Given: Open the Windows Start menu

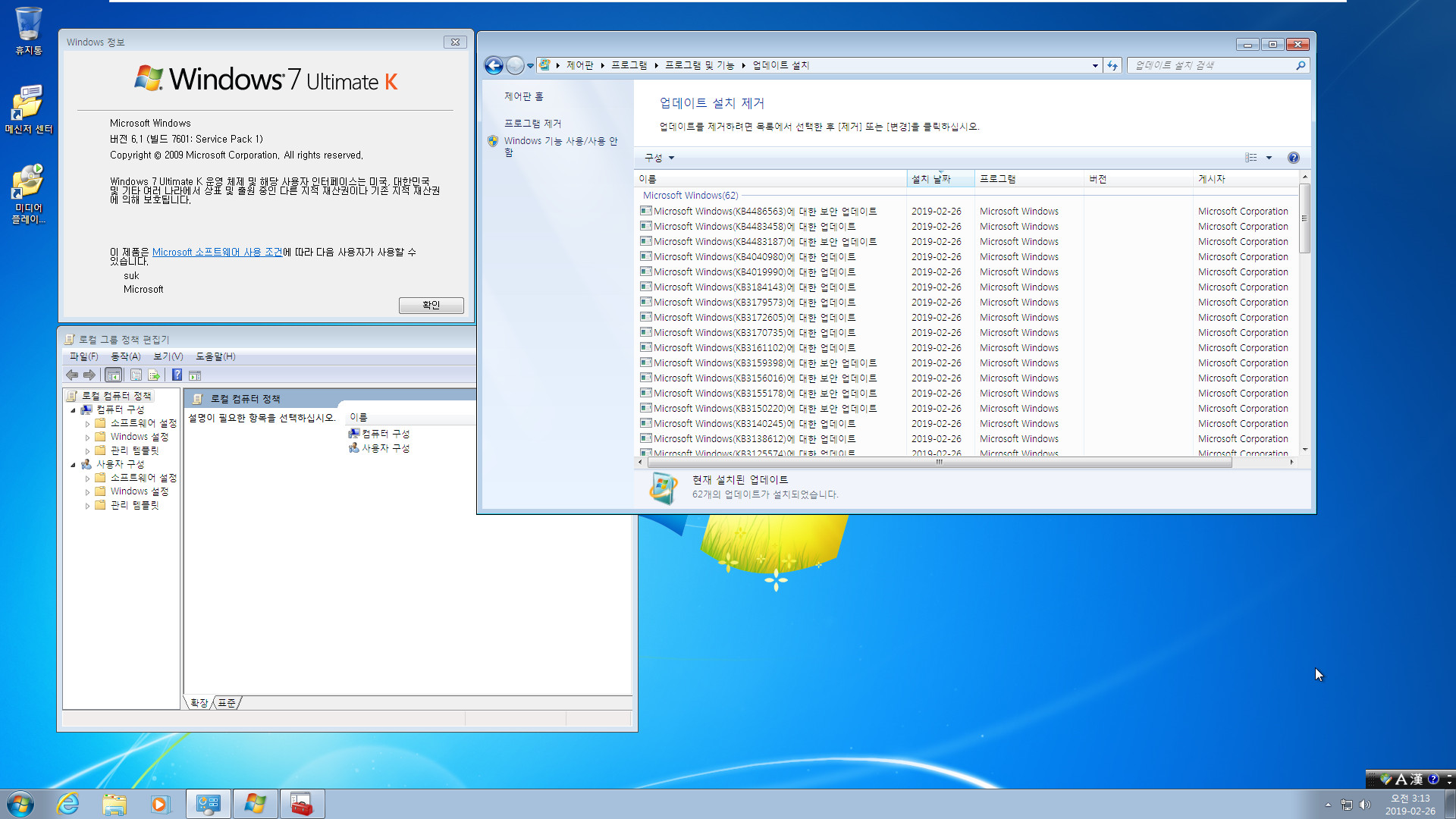Looking at the screenshot, I should 20,804.
